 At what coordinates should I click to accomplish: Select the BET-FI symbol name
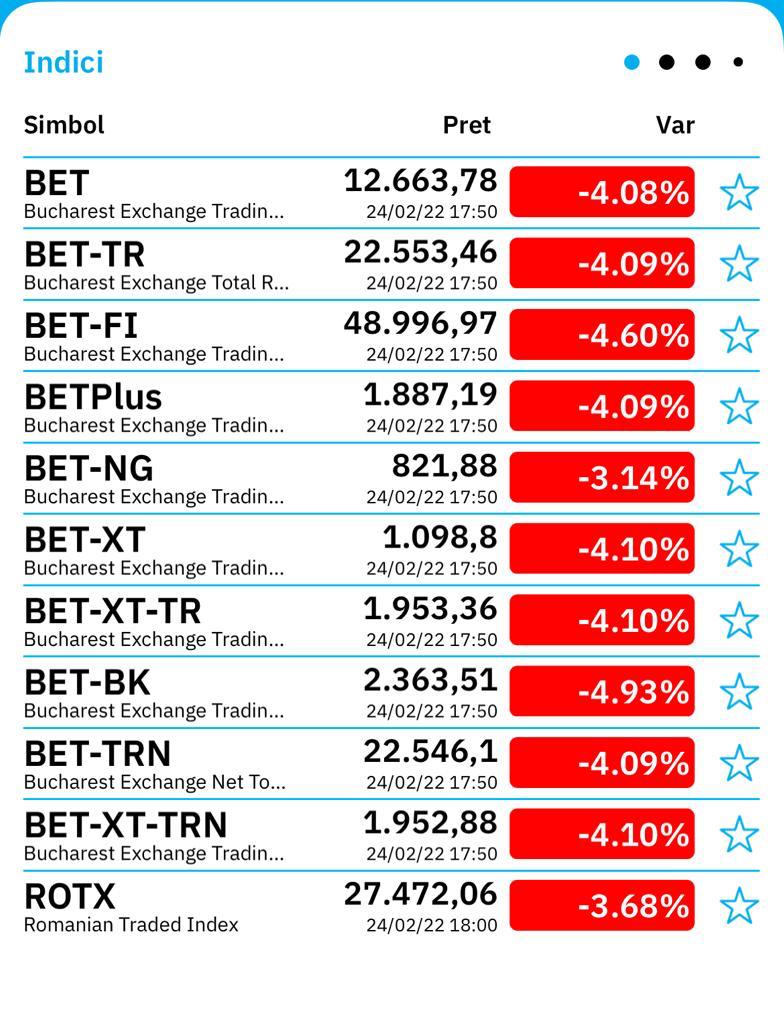point(81,326)
